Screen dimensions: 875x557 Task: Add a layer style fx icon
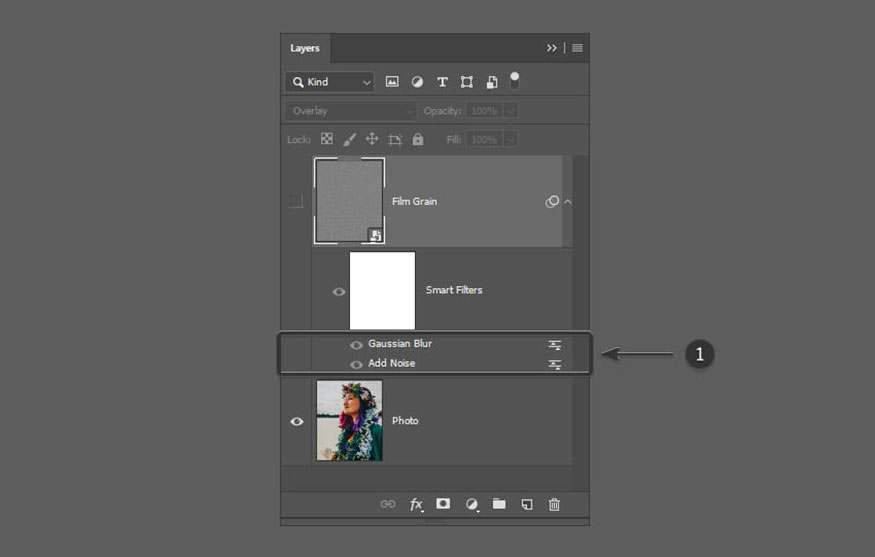416,505
